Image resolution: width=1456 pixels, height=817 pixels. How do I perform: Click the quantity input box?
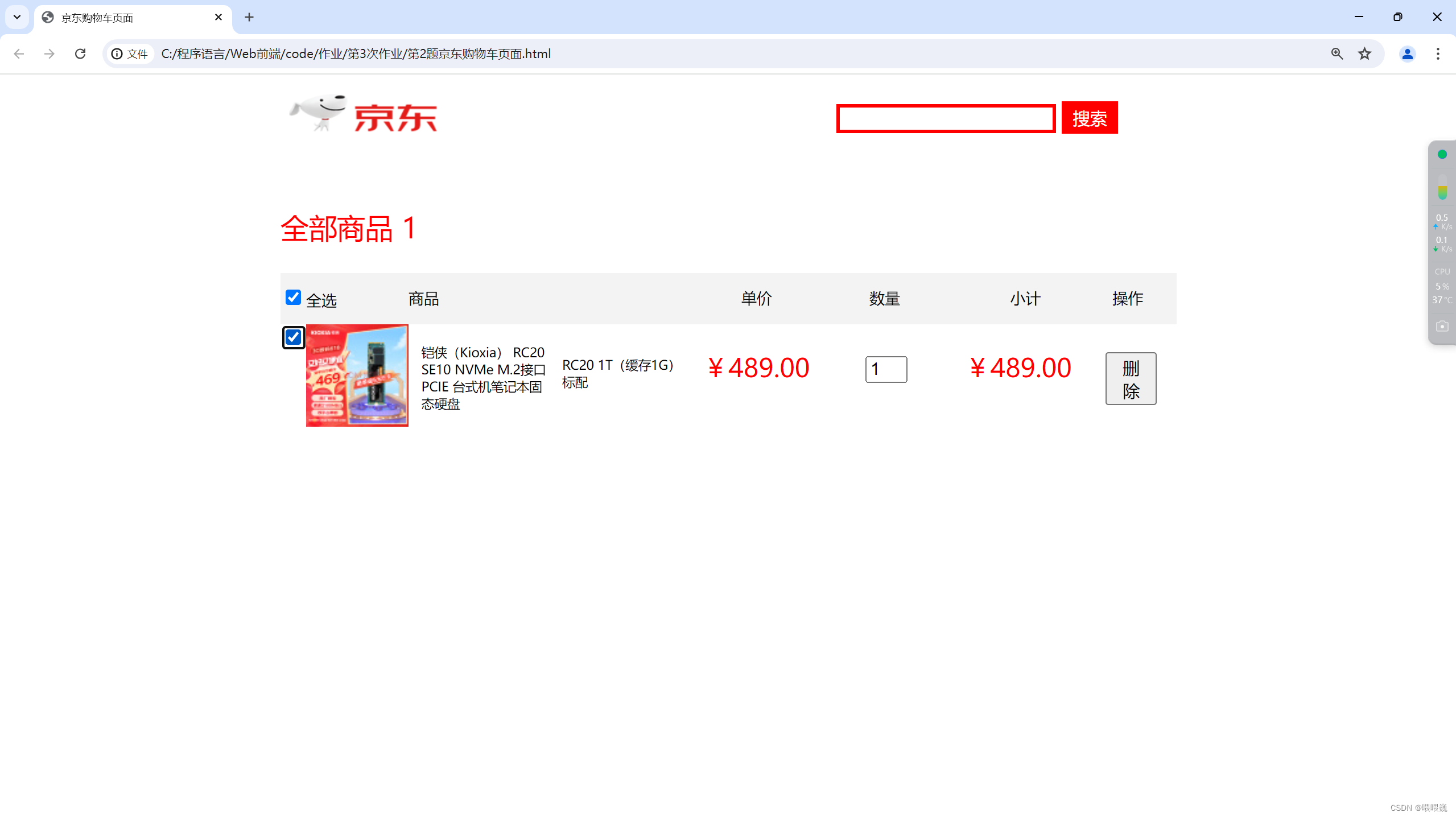click(x=885, y=369)
